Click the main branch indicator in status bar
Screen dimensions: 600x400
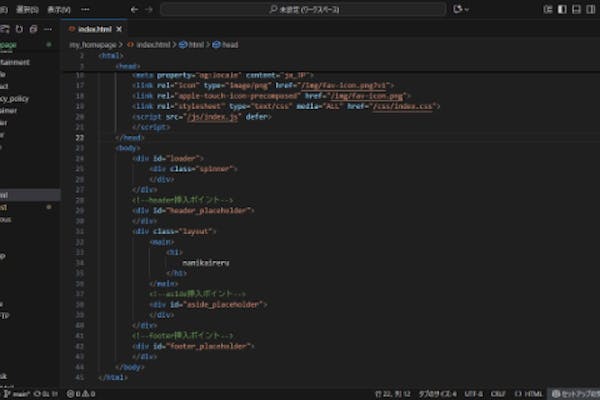tap(15, 394)
